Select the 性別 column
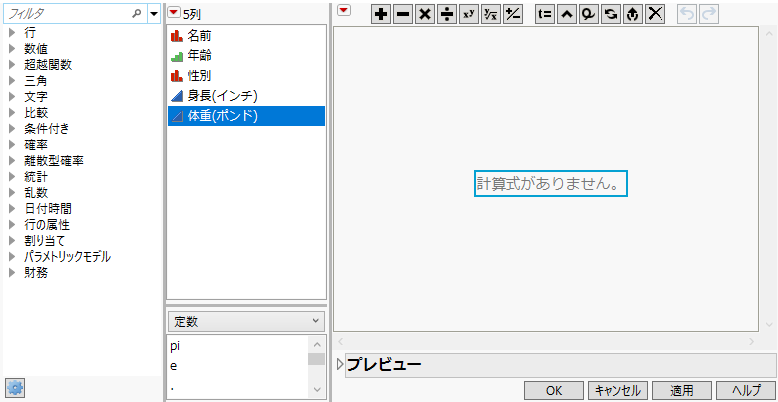778x402 pixels. pos(246,76)
